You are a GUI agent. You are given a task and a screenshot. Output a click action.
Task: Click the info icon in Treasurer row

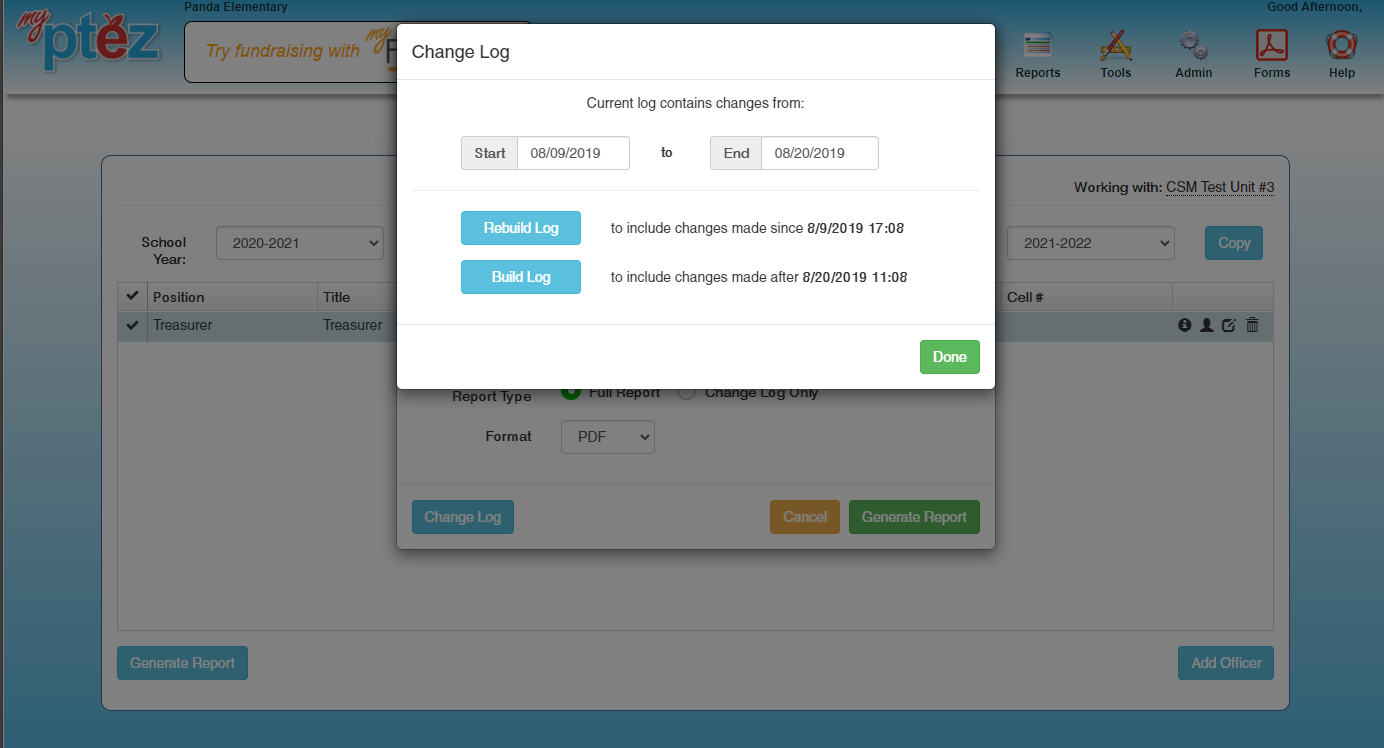pyautogui.click(x=1185, y=325)
